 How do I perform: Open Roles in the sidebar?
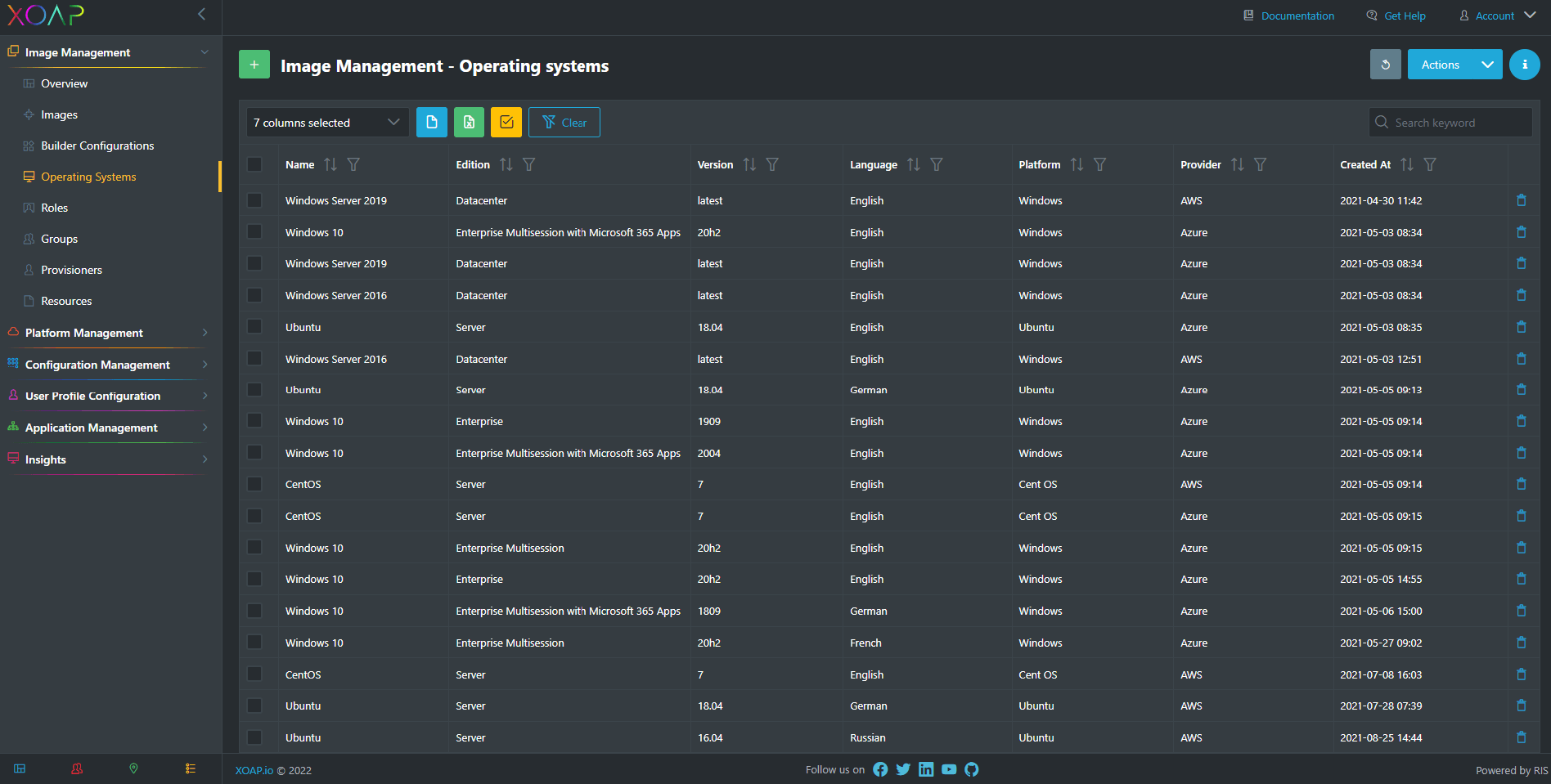(x=54, y=208)
